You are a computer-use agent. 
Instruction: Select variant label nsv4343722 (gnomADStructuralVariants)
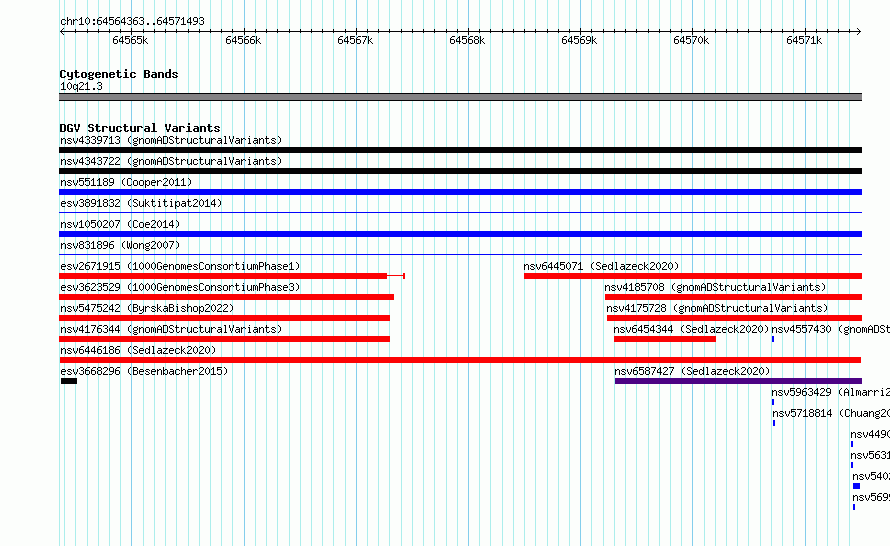[171, 161]
